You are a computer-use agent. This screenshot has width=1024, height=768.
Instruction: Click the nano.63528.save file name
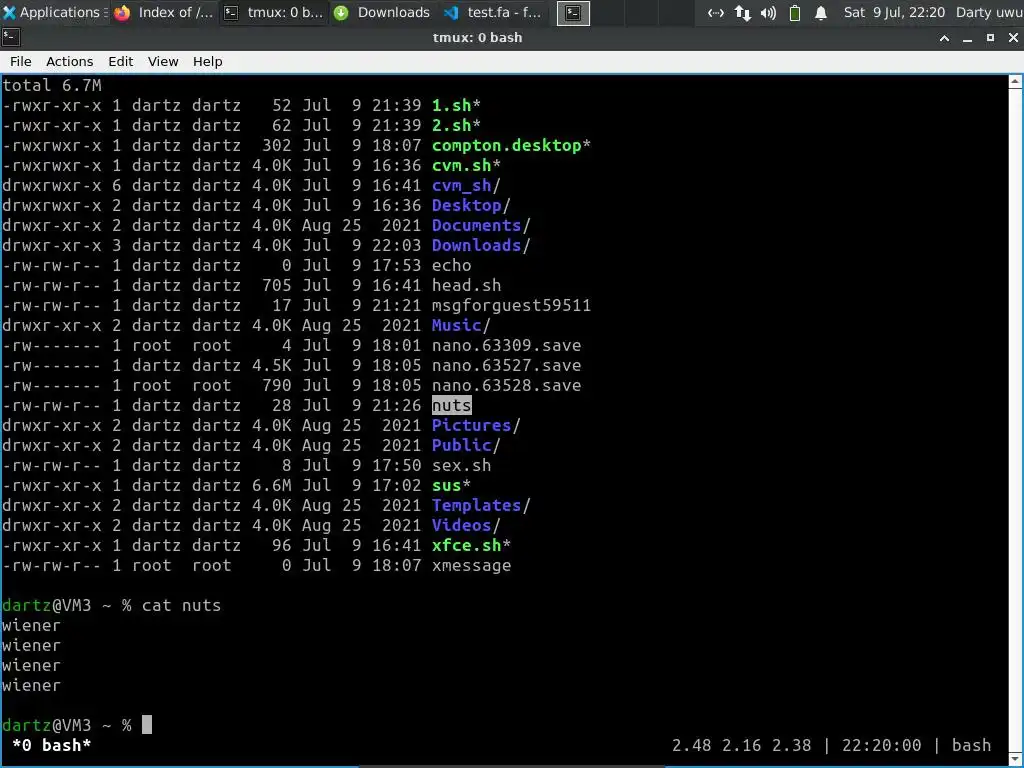[x=506, y=385]
